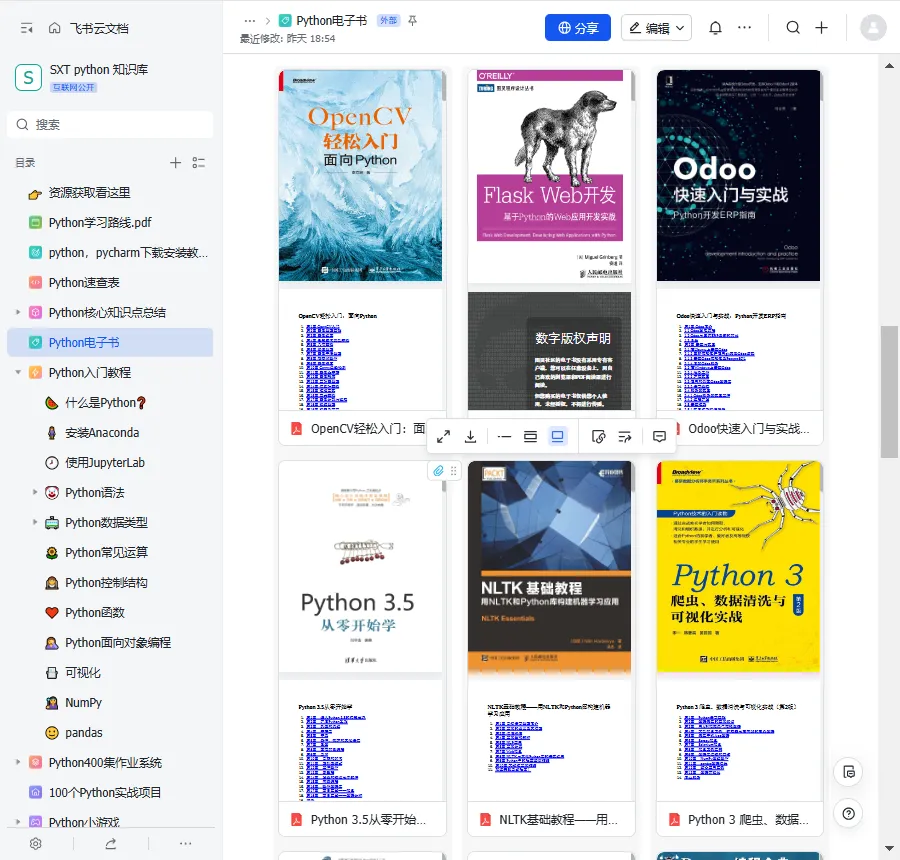Click the 分享 share button
This screenshot has height=860, width=900.
coord(577,28)
